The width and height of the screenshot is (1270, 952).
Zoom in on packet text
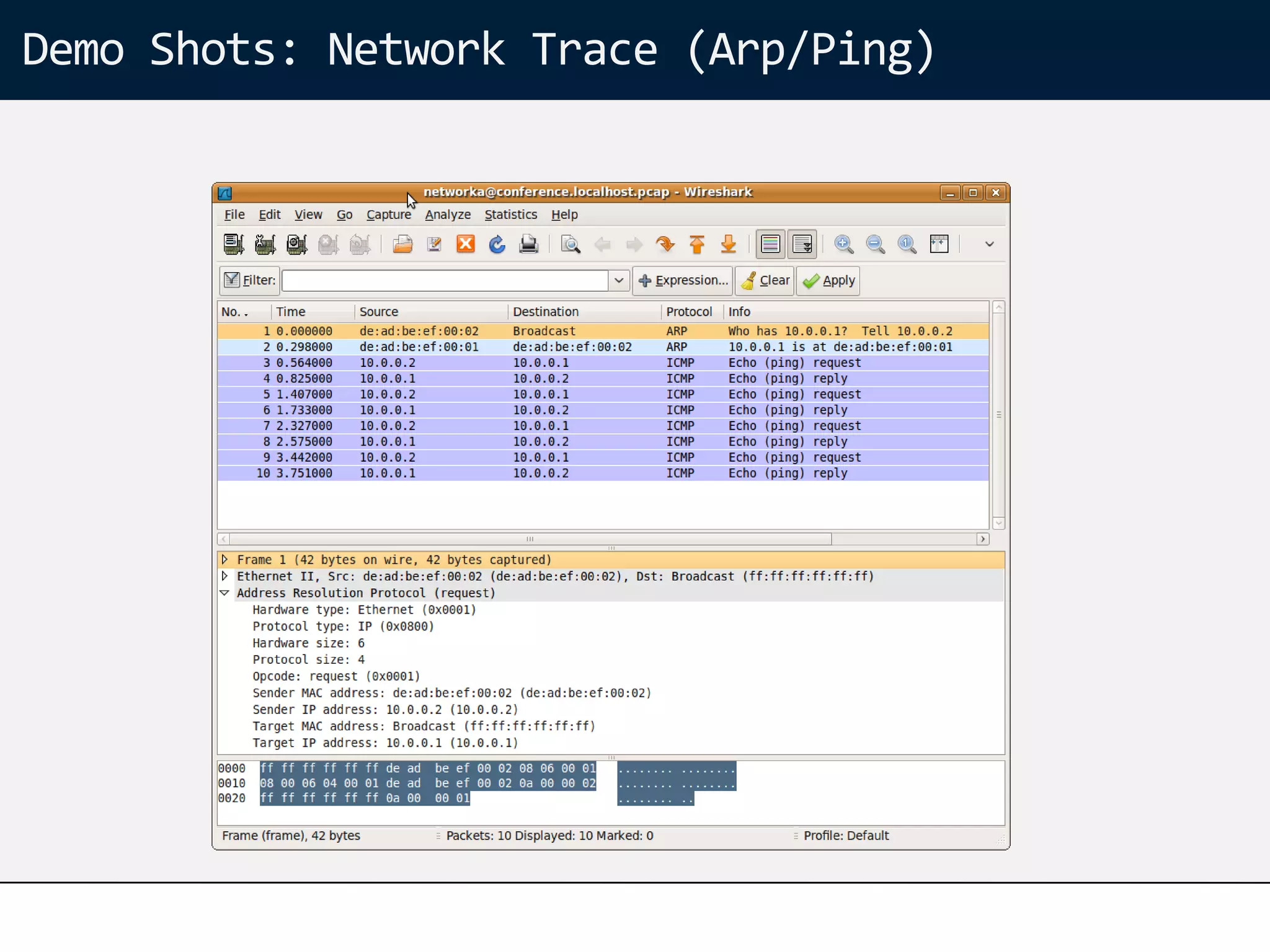(844, 244)
